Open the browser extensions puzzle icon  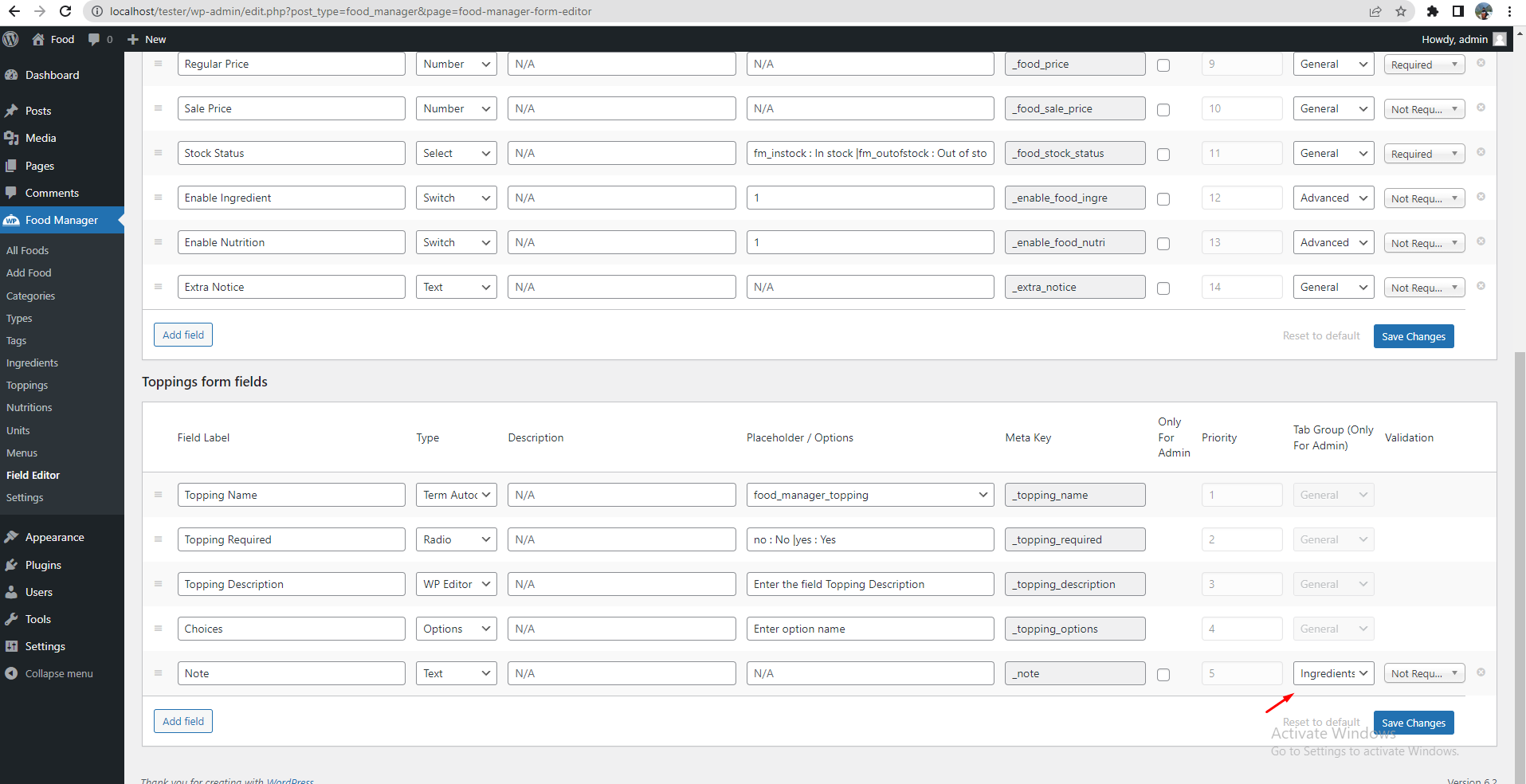click(x=1432, y=11)
